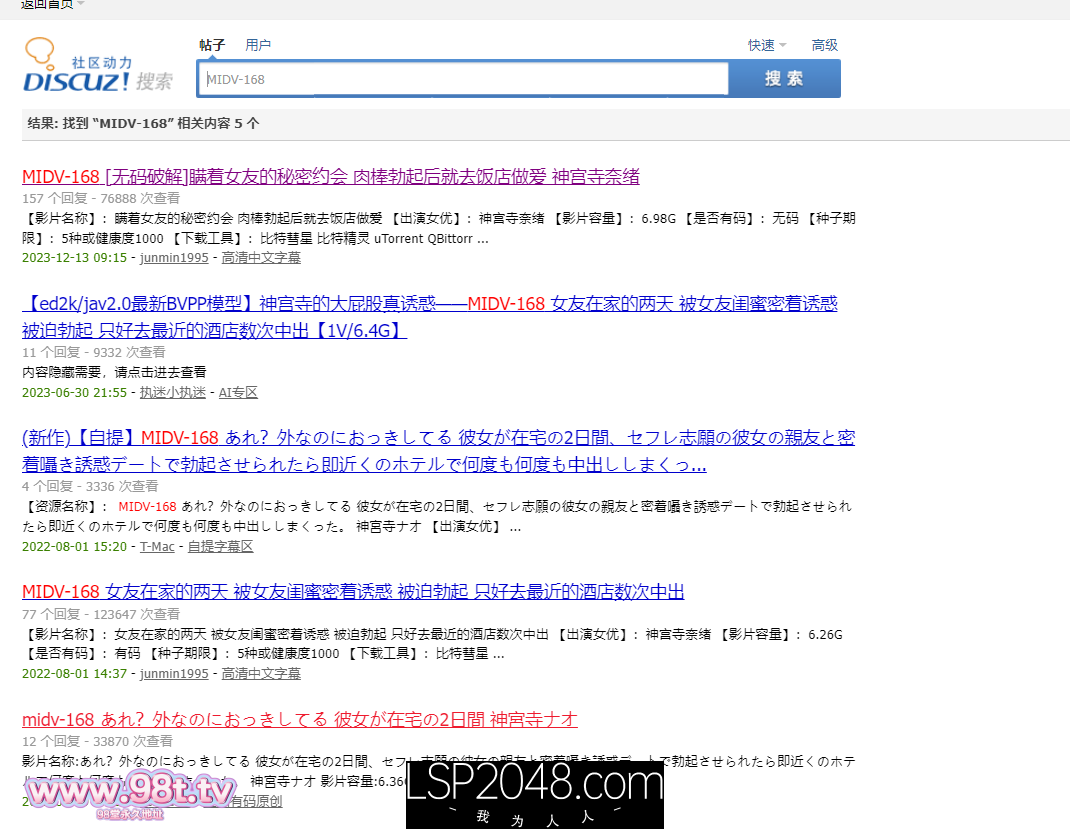This screenshot has width=1070, height=829.
Task: Expand the 返回首页 dropdown arrow
Action: [81, 4]
